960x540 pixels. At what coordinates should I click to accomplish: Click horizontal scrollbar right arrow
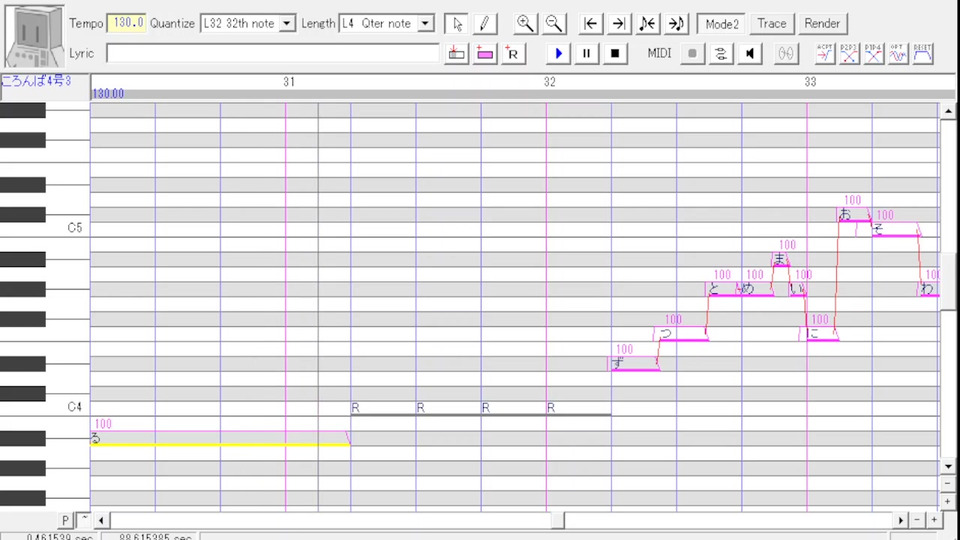coord(900,520)
